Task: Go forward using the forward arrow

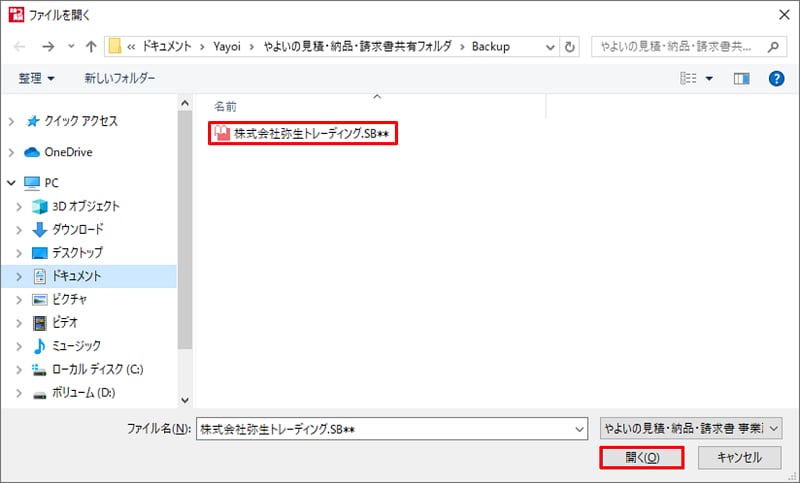Action: (x=48, y=47)
